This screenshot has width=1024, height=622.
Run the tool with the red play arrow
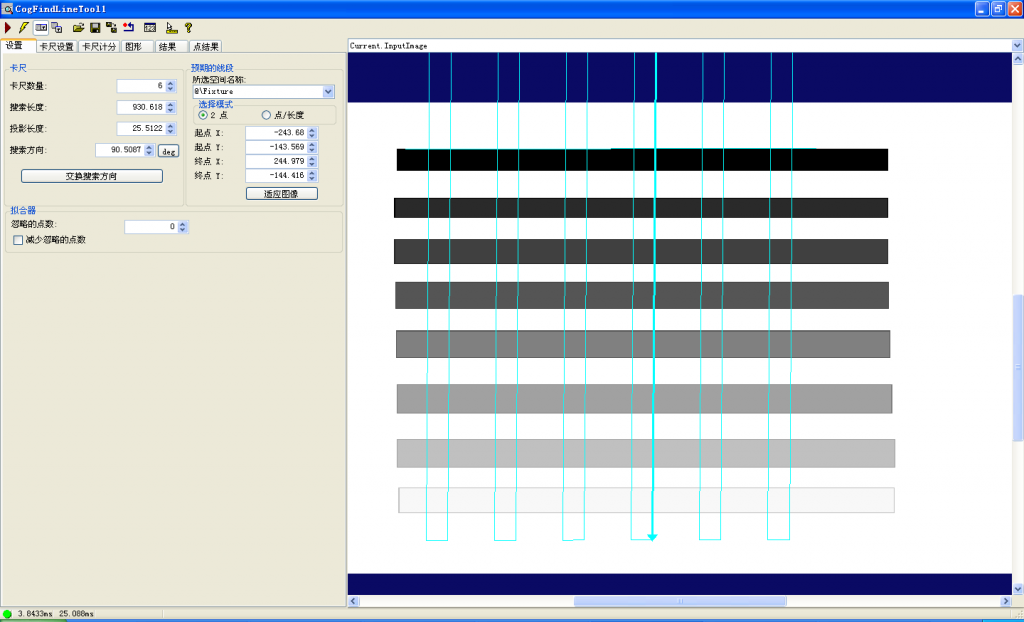tap(8, 27)
